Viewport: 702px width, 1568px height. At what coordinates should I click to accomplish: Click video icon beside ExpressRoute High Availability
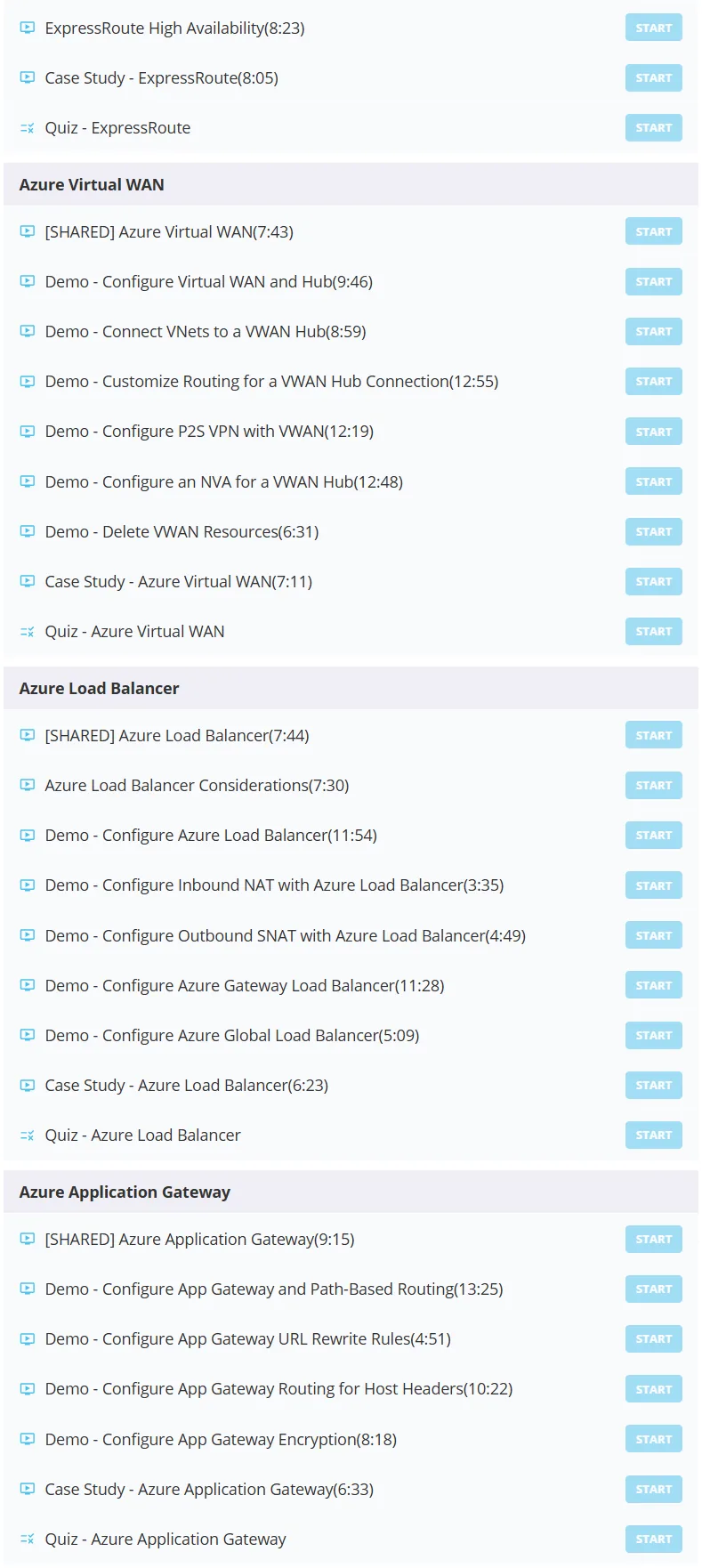tap(28, 28)
